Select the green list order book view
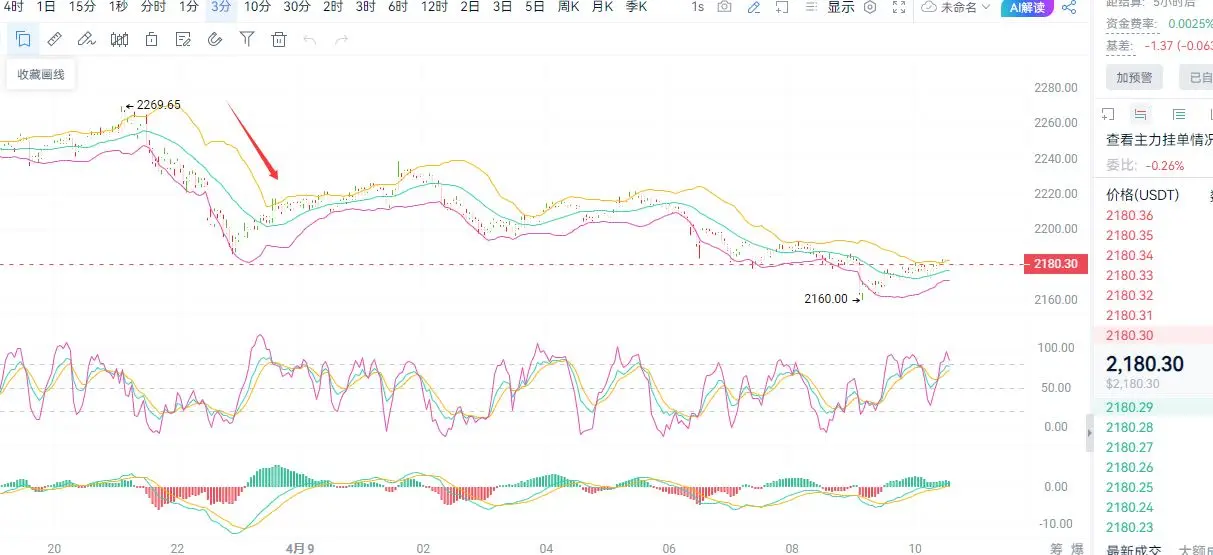The image size is (1213, 555). 1179,114
